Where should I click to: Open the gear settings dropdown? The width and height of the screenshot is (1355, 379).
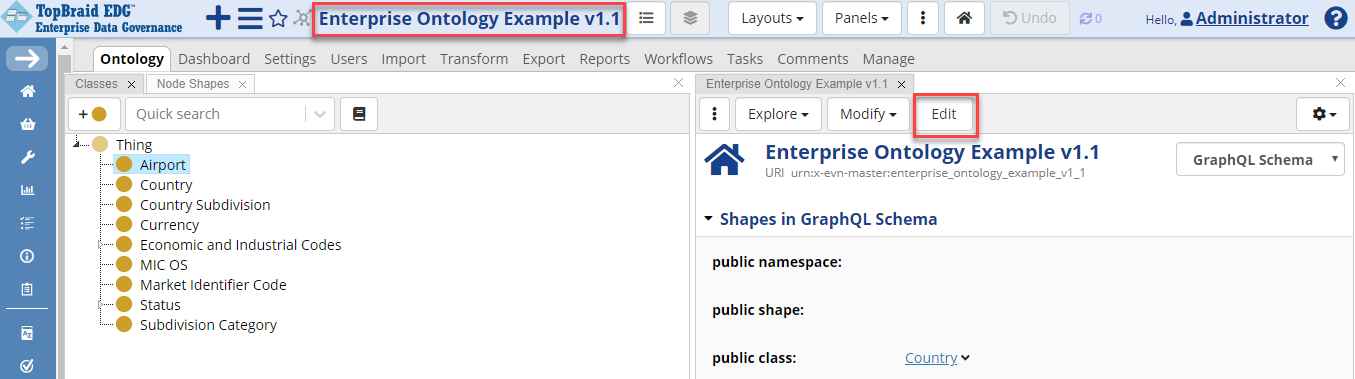click(1323, 114)
